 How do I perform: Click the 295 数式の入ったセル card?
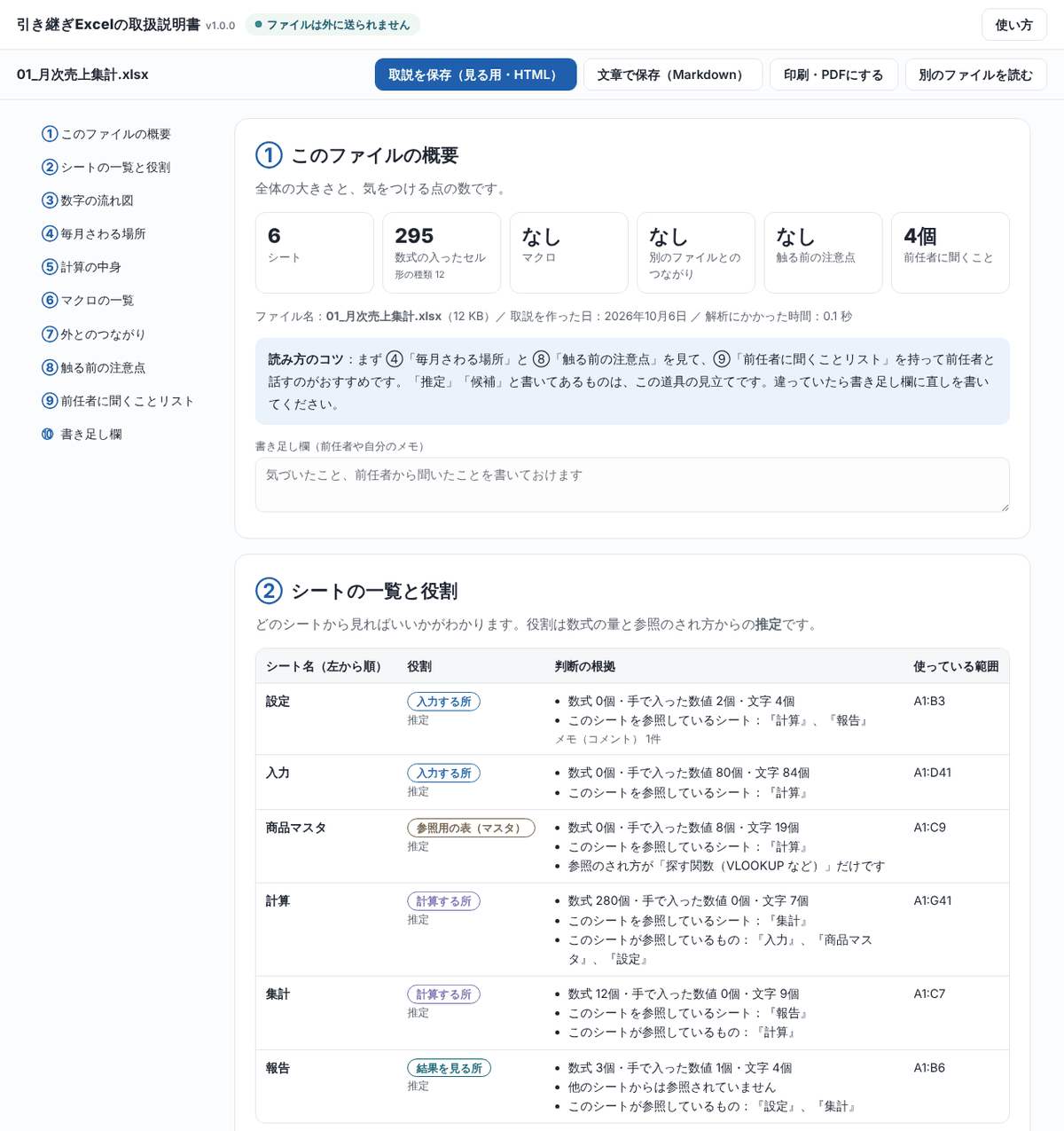coord(442,253)
